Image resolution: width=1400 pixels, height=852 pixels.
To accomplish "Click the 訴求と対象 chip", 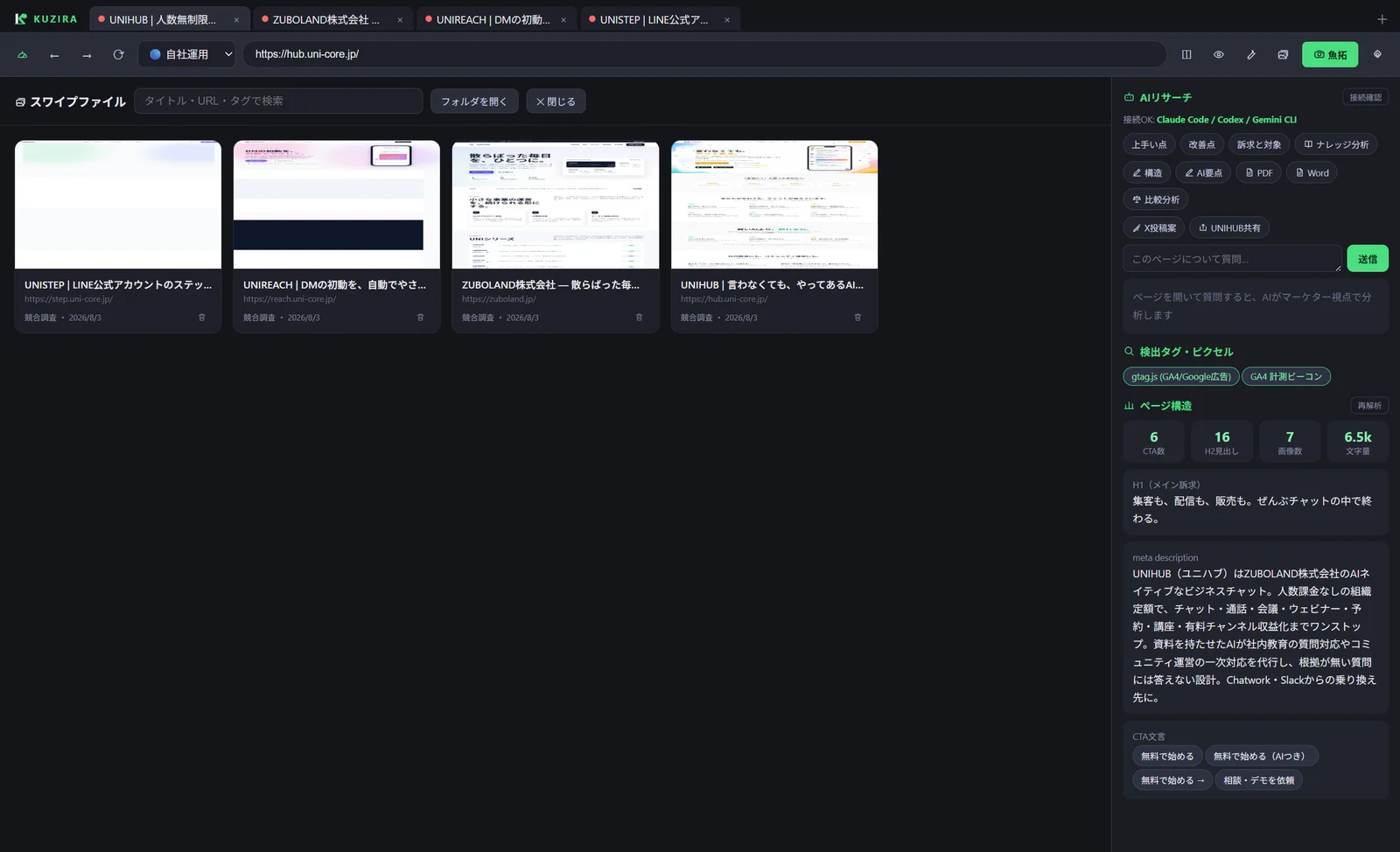I will click(x=1259, y=144).
